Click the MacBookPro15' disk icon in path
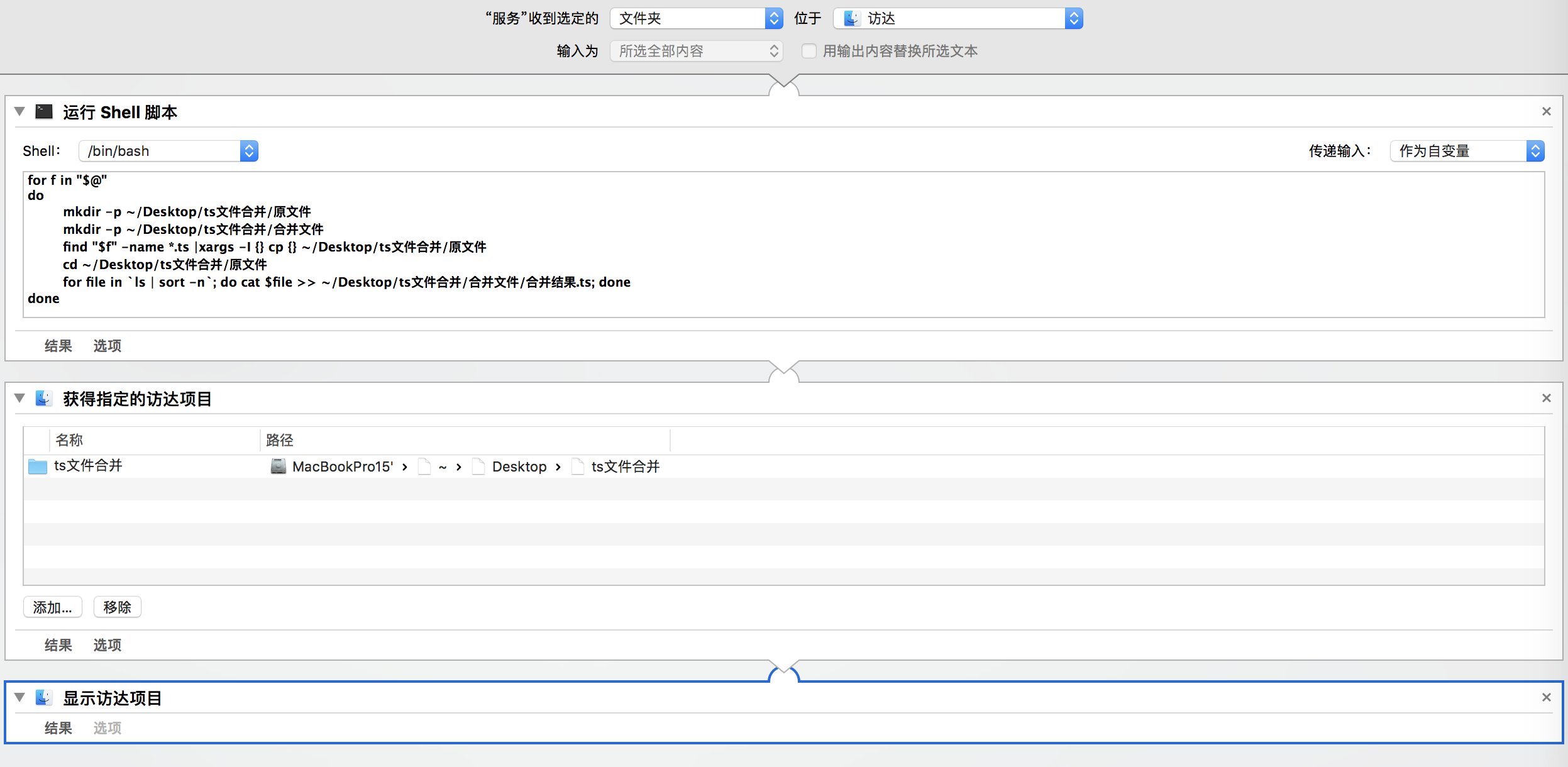The height and width of the screenshot is (767, 1568). coord(278,466)
